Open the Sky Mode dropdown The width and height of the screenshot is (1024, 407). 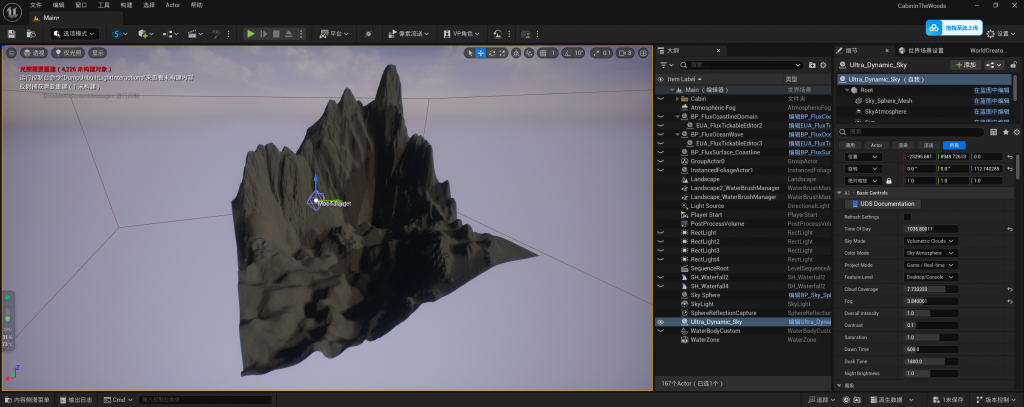[x=929, y=241]
